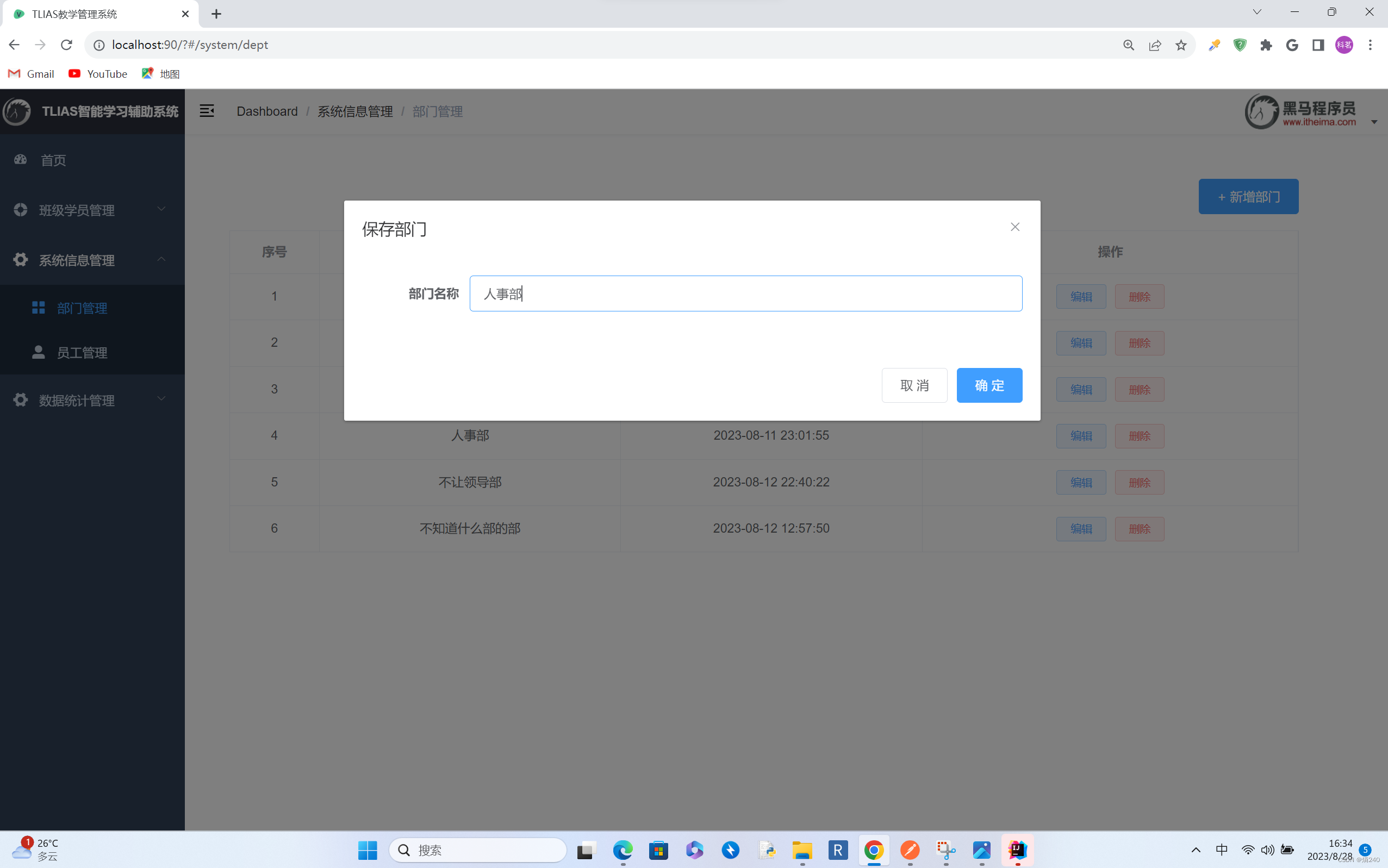This screenshot has height=868, width=1388.
Task: Click the hamburger sidebar collapse icon
Action: click(207, 111)
